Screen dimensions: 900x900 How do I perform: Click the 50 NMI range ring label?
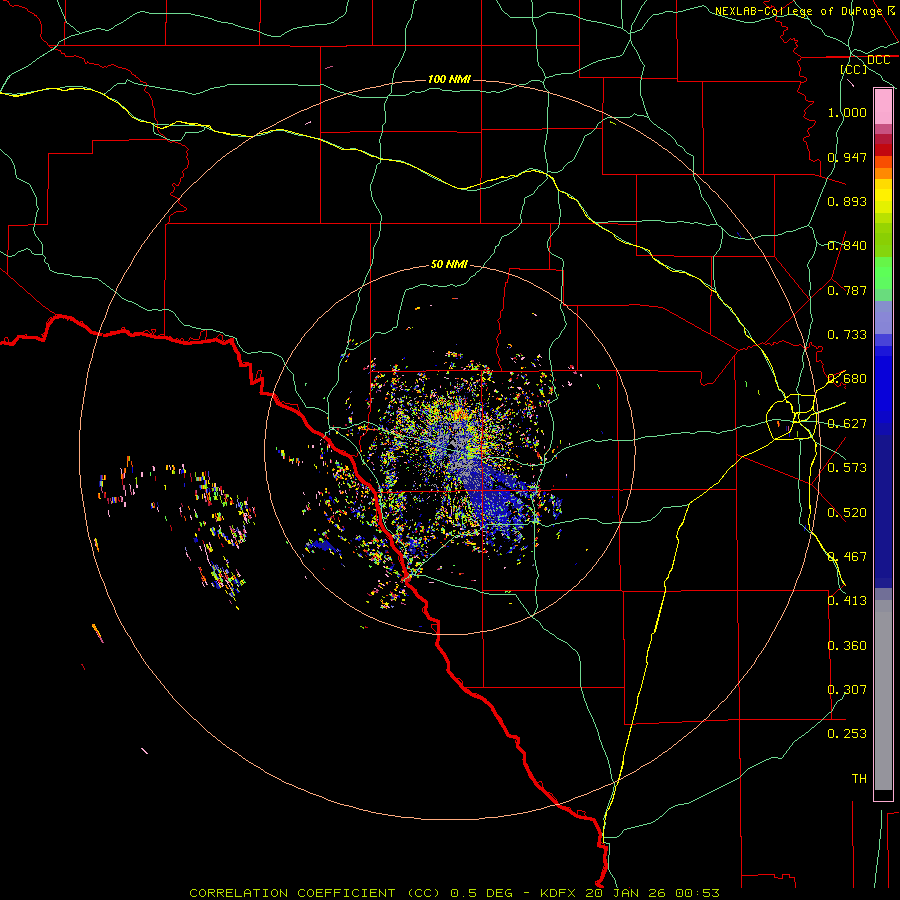(x=449, y=264)
